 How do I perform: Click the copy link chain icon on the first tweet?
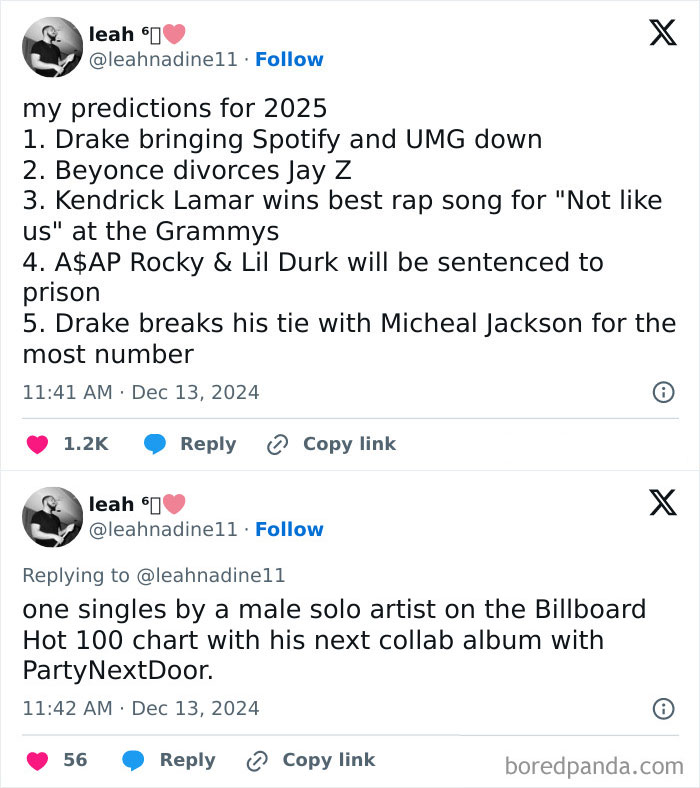coord(277,444)
